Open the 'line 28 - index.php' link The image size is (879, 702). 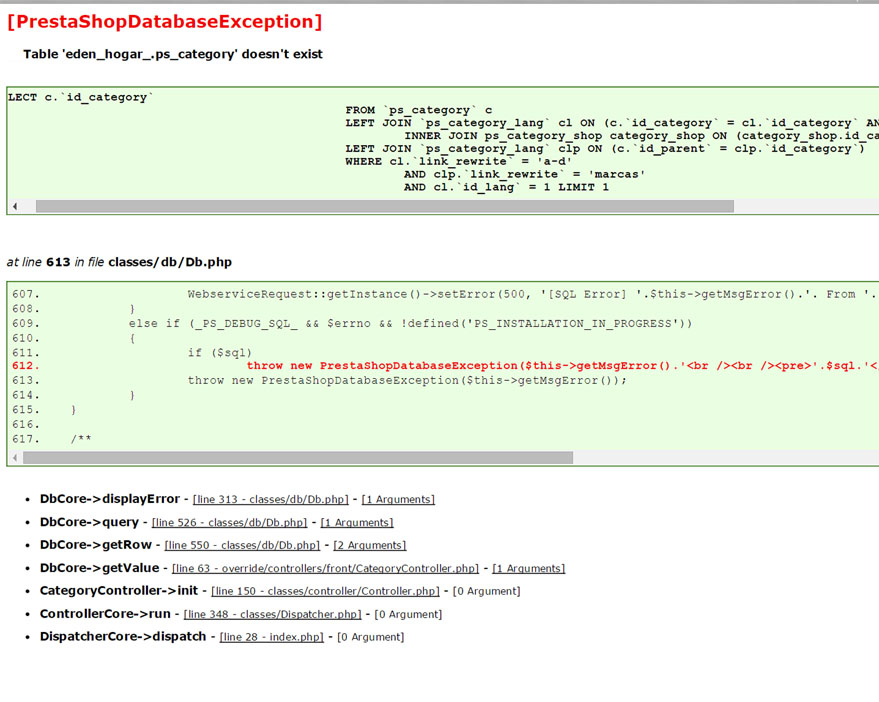pos(271,638)
